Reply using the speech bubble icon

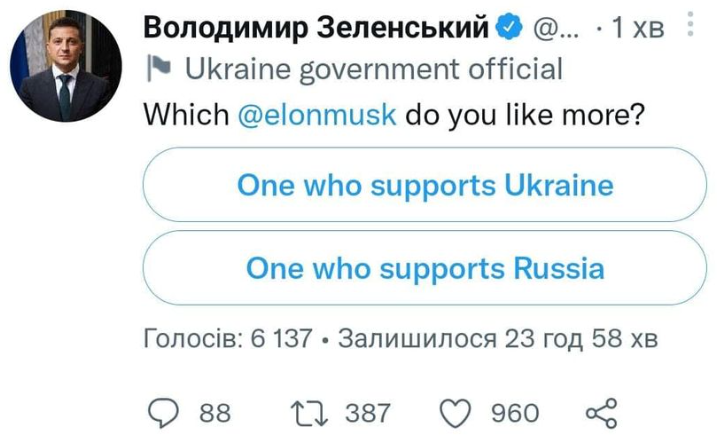coord(164,412)
